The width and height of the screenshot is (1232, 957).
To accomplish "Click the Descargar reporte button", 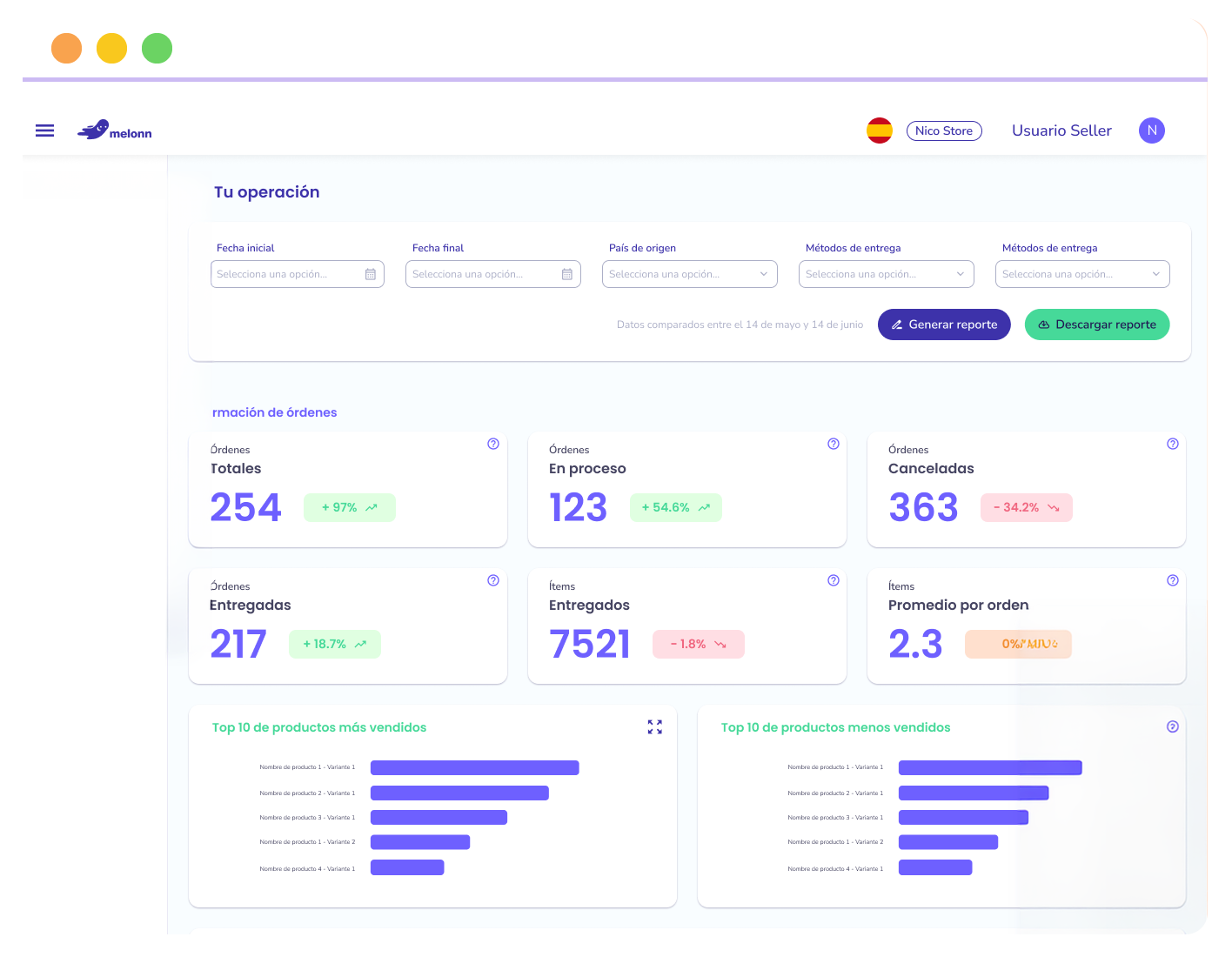I will click(1097, 325).
